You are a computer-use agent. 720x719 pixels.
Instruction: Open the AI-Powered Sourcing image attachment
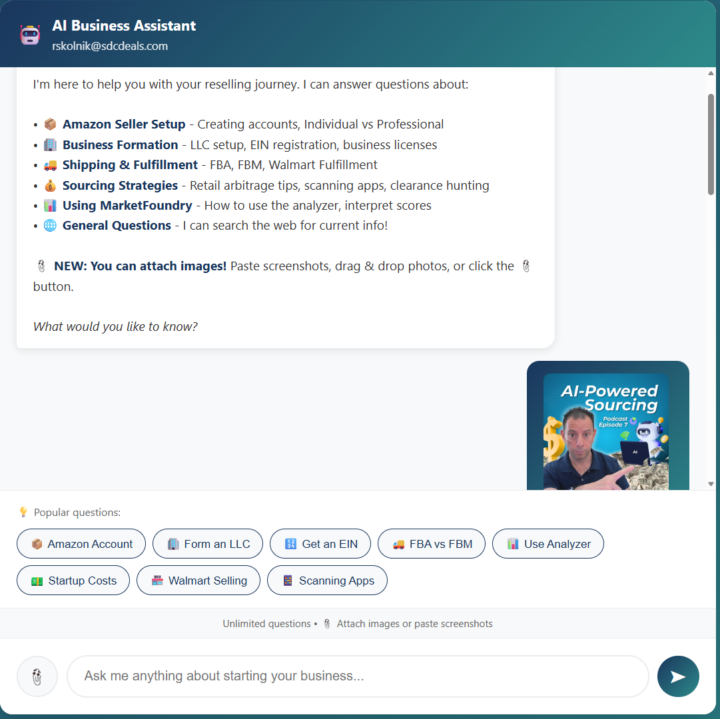606,431
